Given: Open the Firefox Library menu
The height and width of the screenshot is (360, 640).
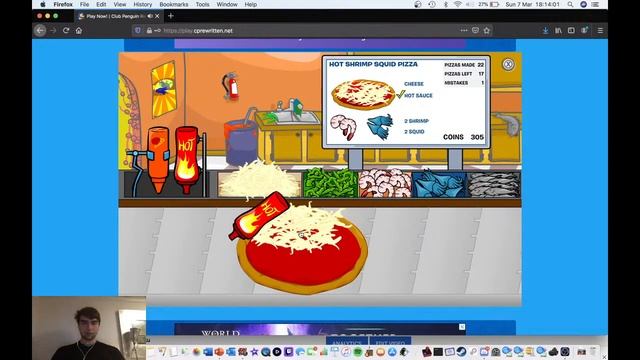Looking at the screenshot, I should pos(558,31).
